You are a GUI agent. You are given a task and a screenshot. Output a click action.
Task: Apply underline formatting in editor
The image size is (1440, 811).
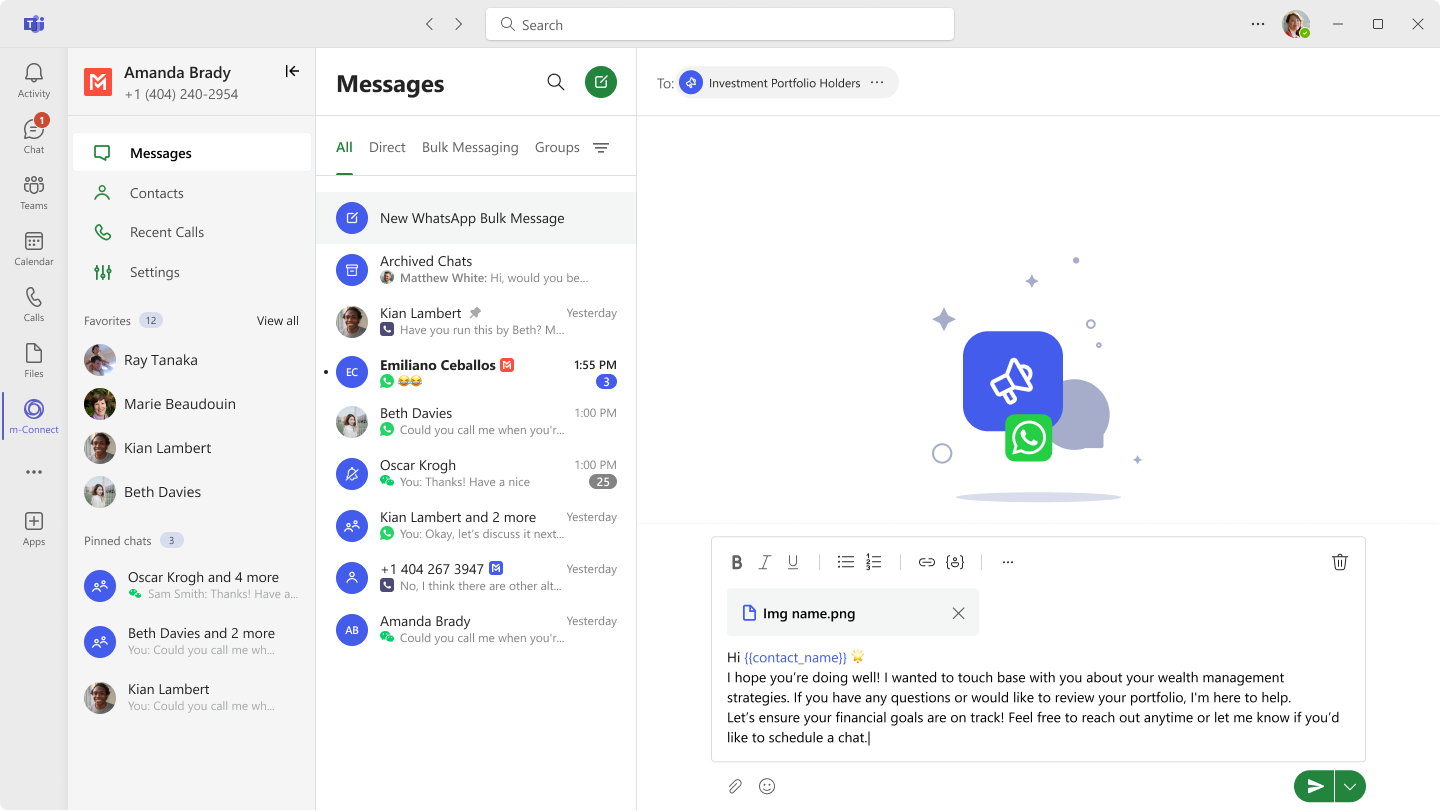[793, 562]
